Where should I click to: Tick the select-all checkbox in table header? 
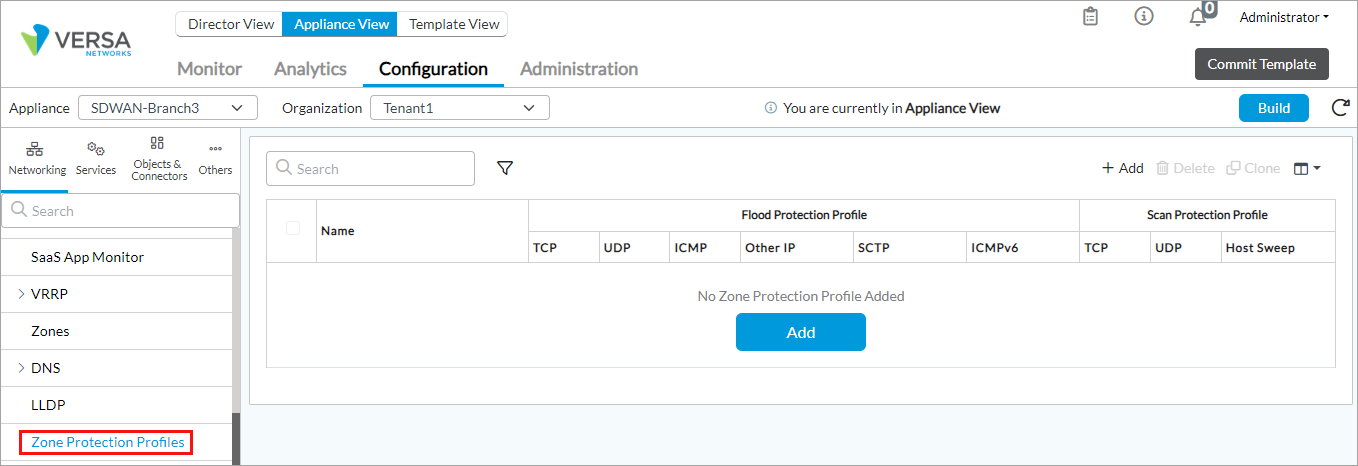click(x=293, y=228)
